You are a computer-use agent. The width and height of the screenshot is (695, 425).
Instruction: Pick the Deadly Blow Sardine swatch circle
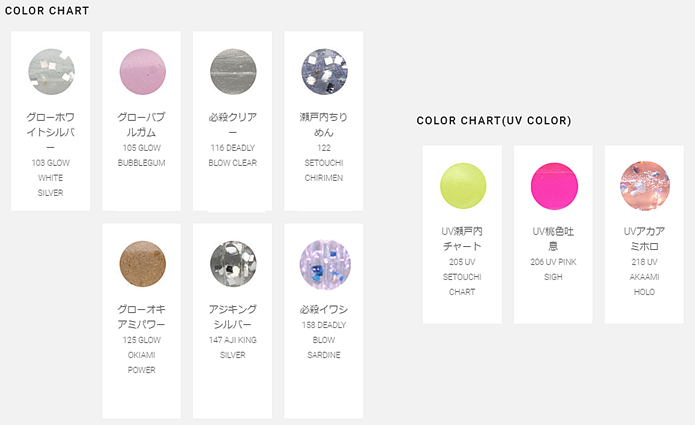click(x=323, y=263)
